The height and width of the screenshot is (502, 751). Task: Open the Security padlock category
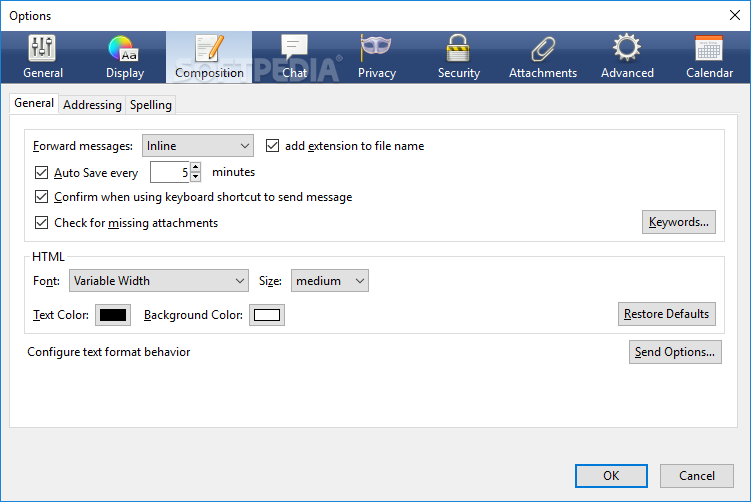[x=458, y=57]
